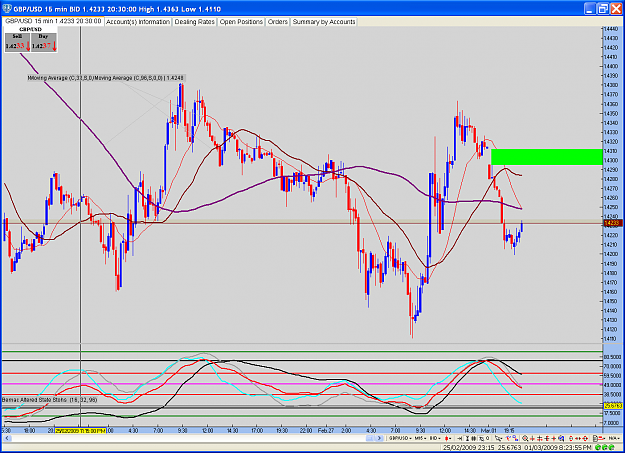This screenshot has height=453, width=625.
Task: Switch to the Dealing Rates tab
Action: click(195, 22)
